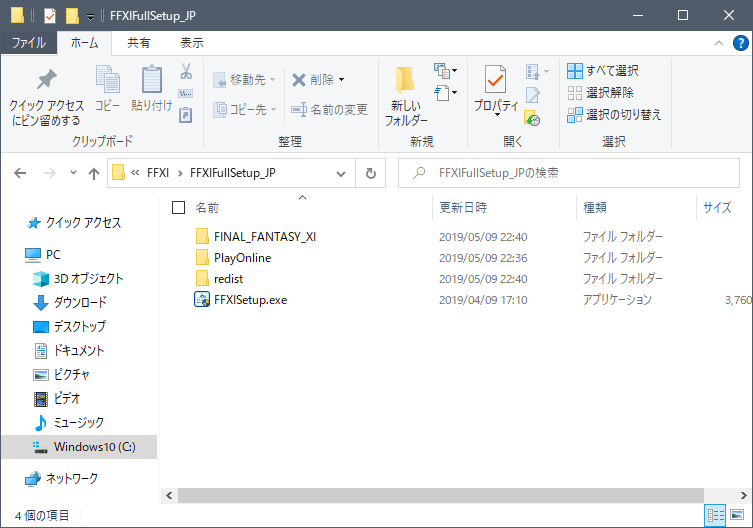
Task: Create a new folder (新しいフォルダー)
Action: 406,96
